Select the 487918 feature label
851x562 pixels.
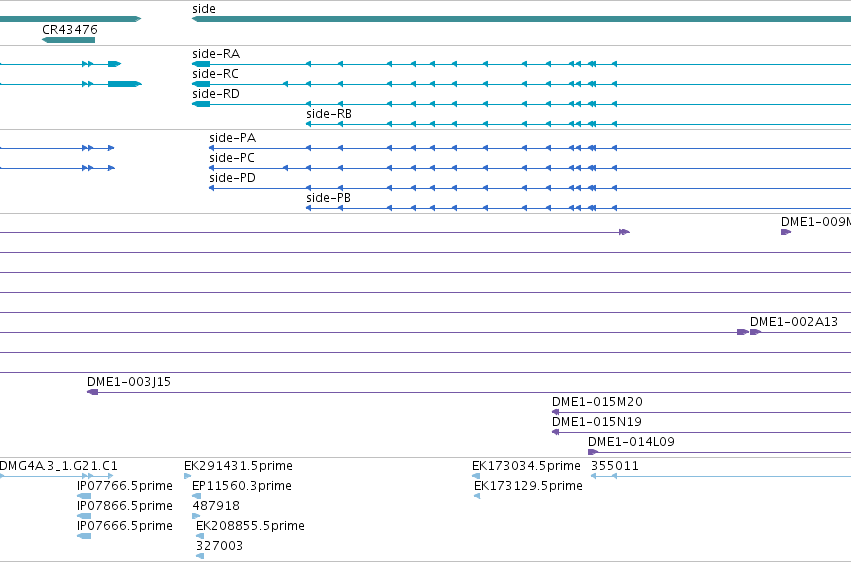(216, 506)
